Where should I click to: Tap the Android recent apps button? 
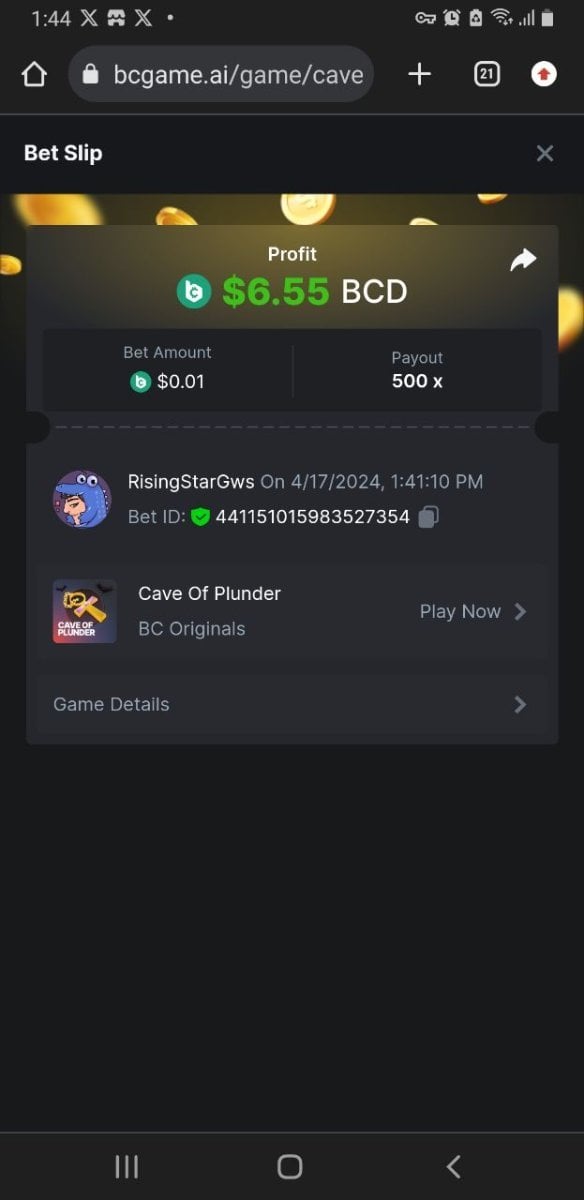127,1166
